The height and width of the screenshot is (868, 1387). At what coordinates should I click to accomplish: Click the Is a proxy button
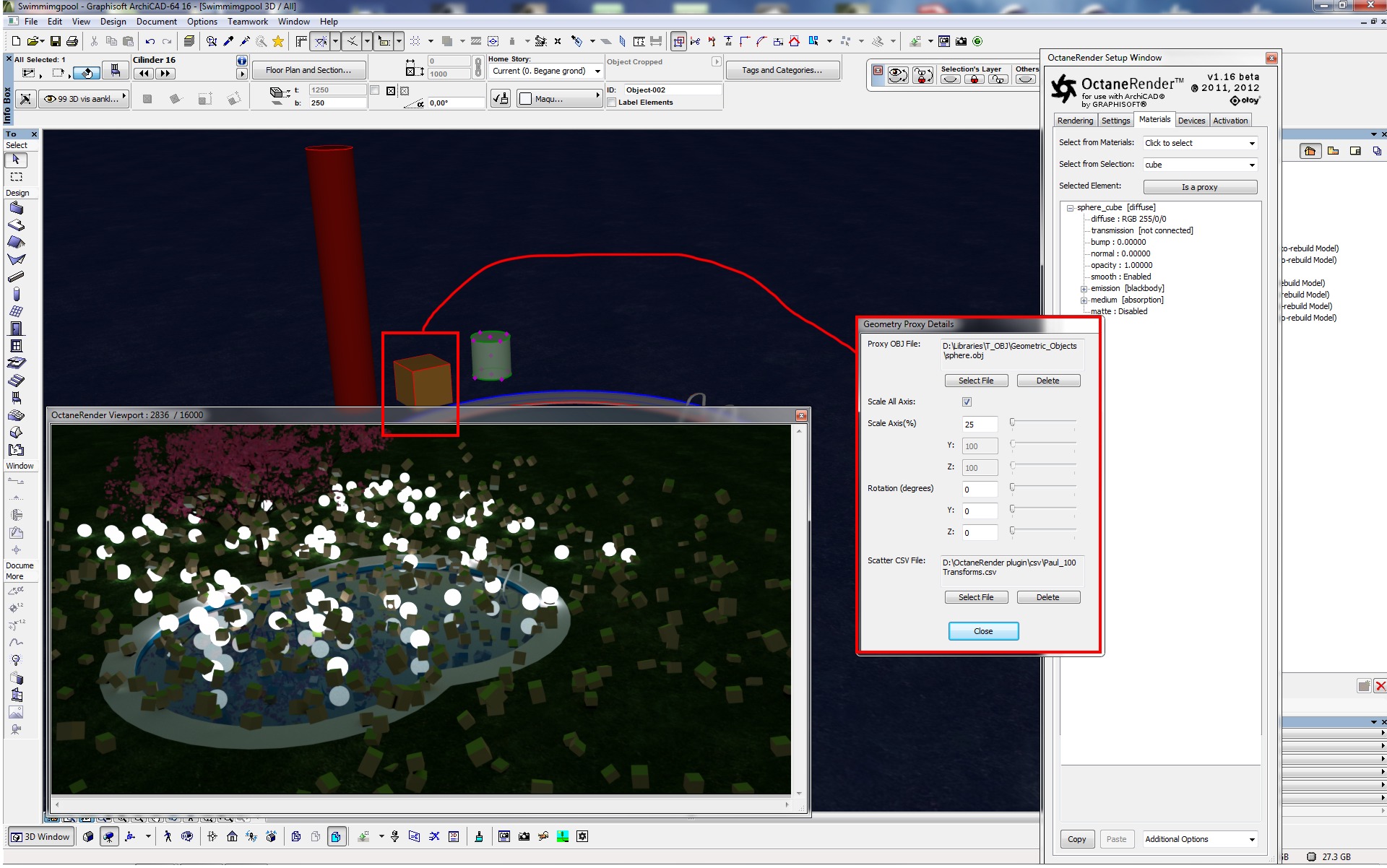click(x=1200, y=187)
